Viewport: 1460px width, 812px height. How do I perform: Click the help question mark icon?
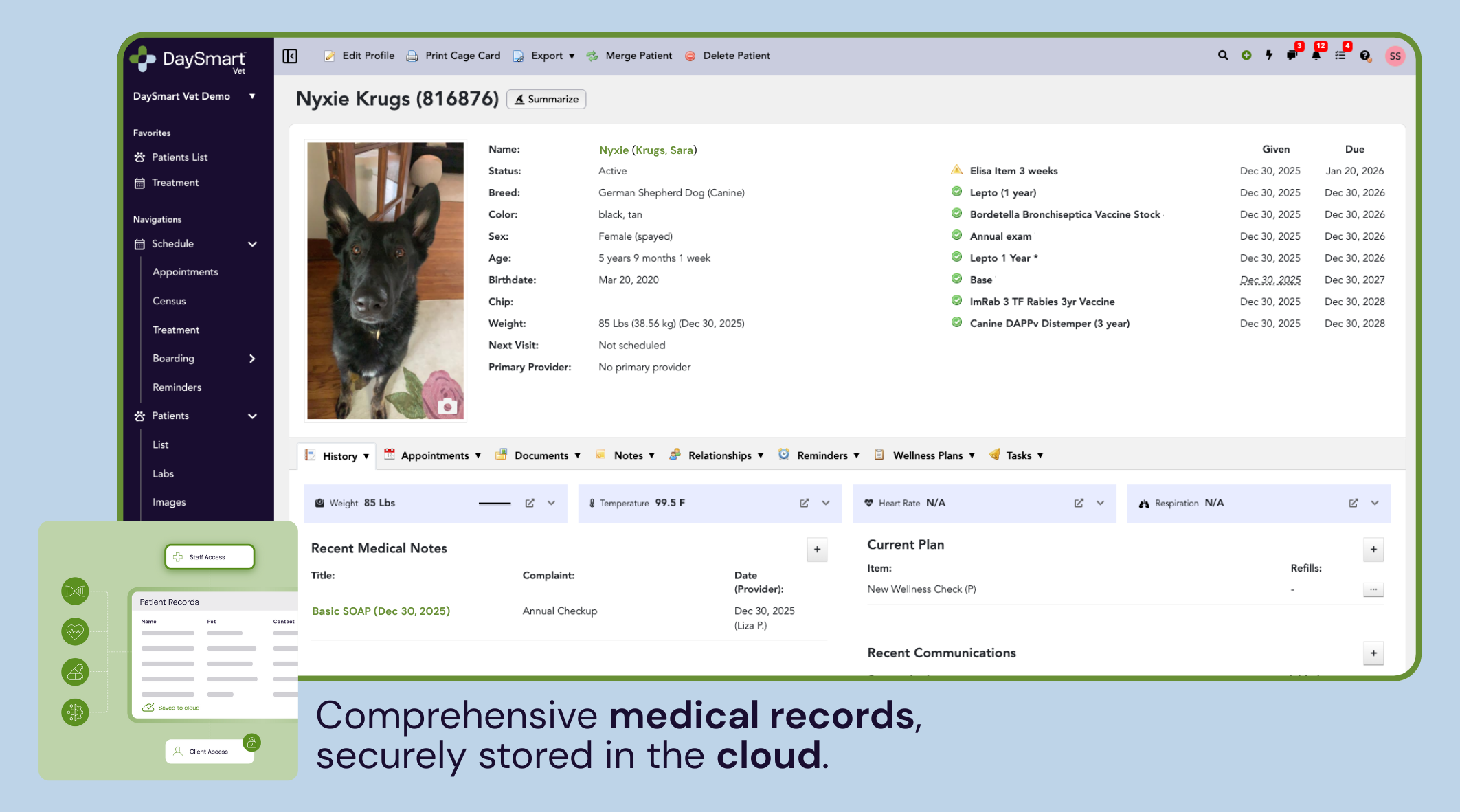pyautogui.click(x=1364, y=56)
